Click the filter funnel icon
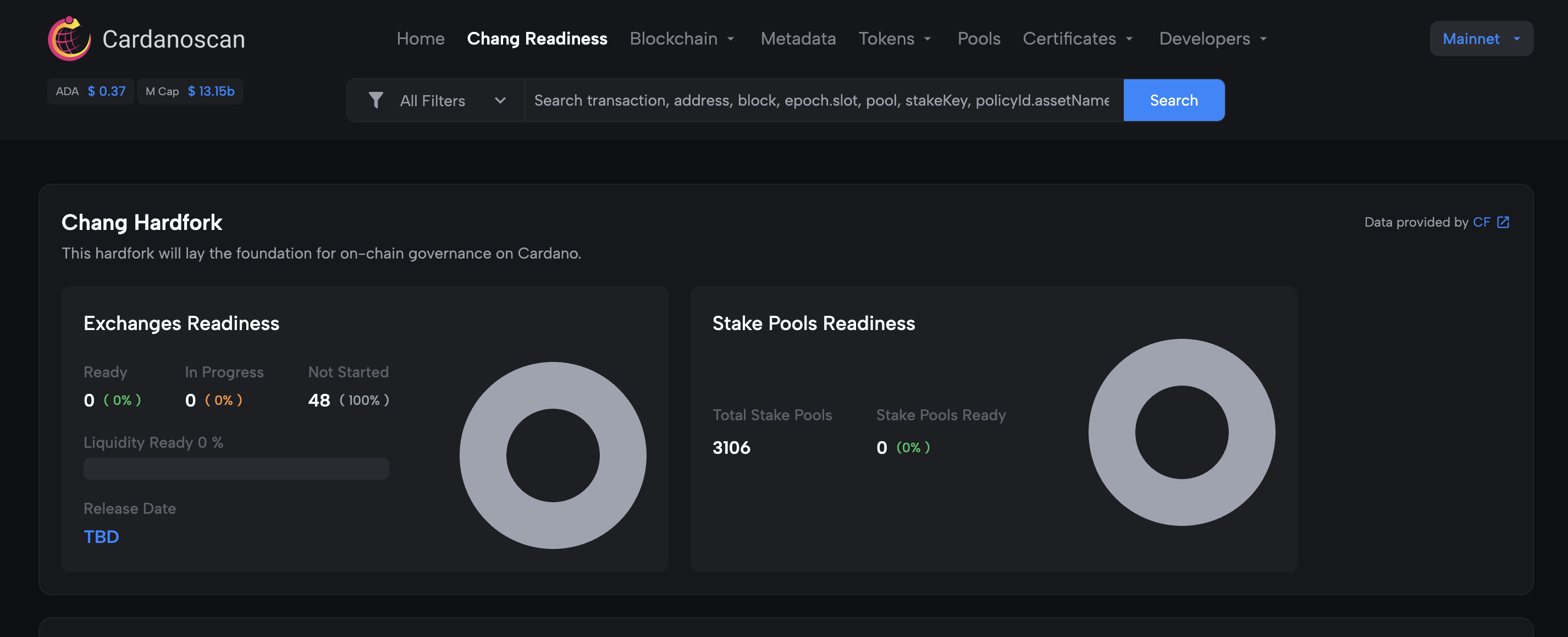Image resolution: width=1568 pixels, height=637 pixels. point(376,100)
